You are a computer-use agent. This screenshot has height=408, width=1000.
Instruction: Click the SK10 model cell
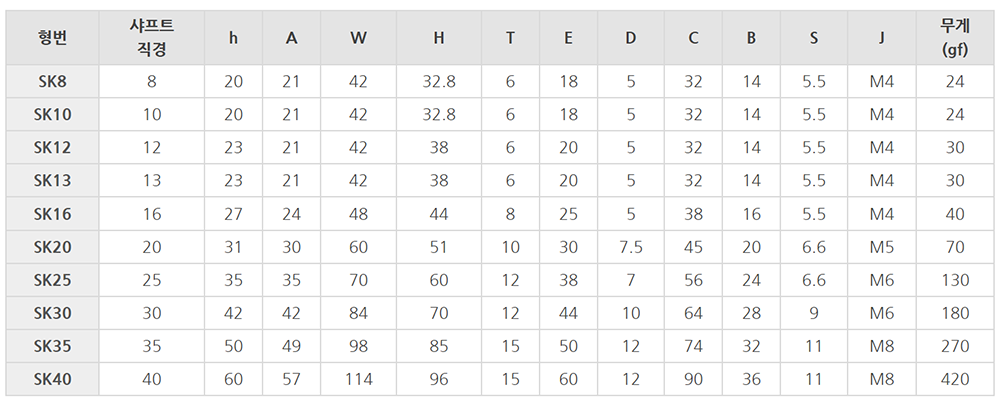pyautogui.click(x=52, y=115)
